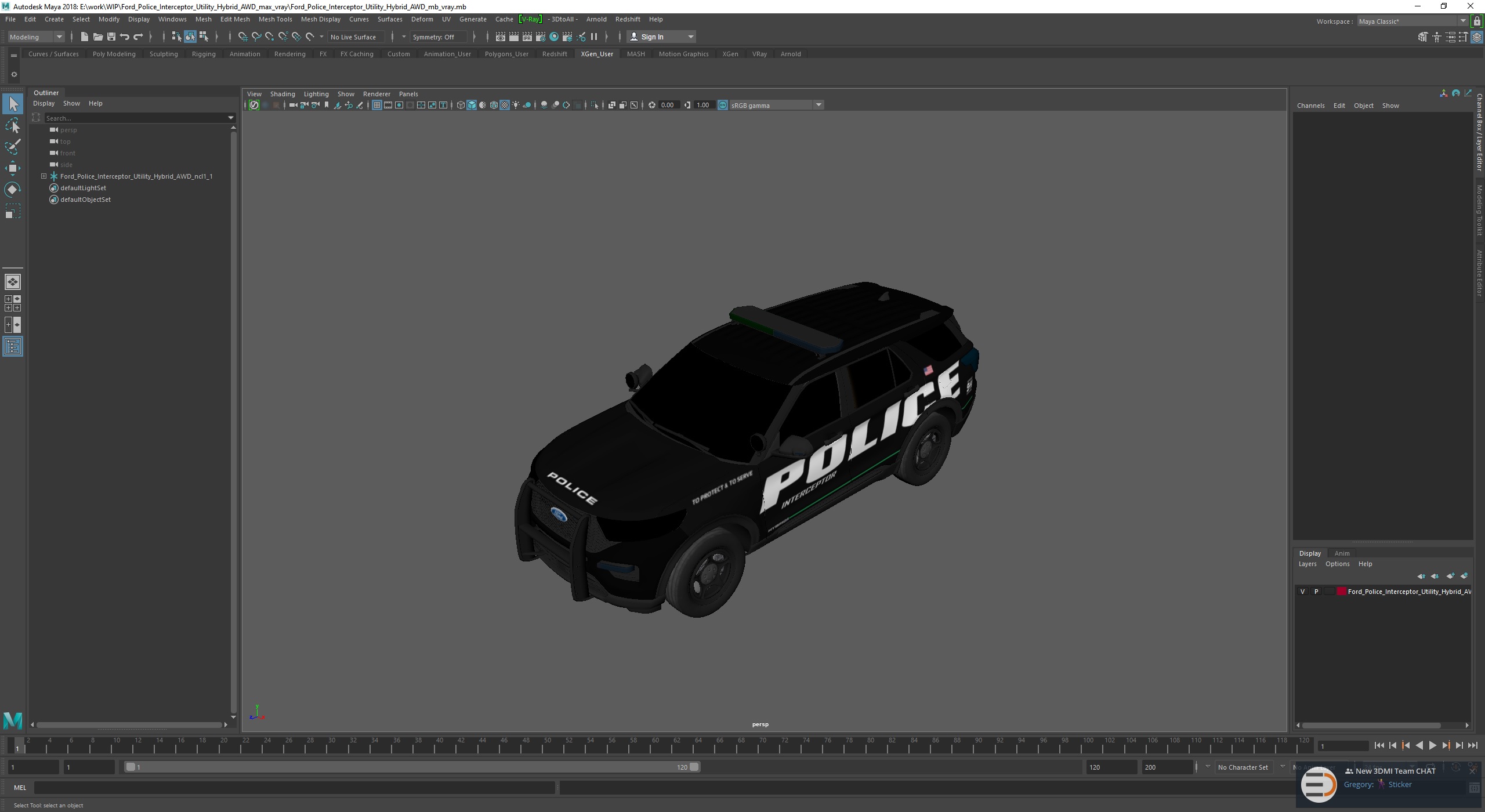This screenshot has height=812, width=1485.
Task: Create layer from selected objects
Action: [x=1464, y=576]
